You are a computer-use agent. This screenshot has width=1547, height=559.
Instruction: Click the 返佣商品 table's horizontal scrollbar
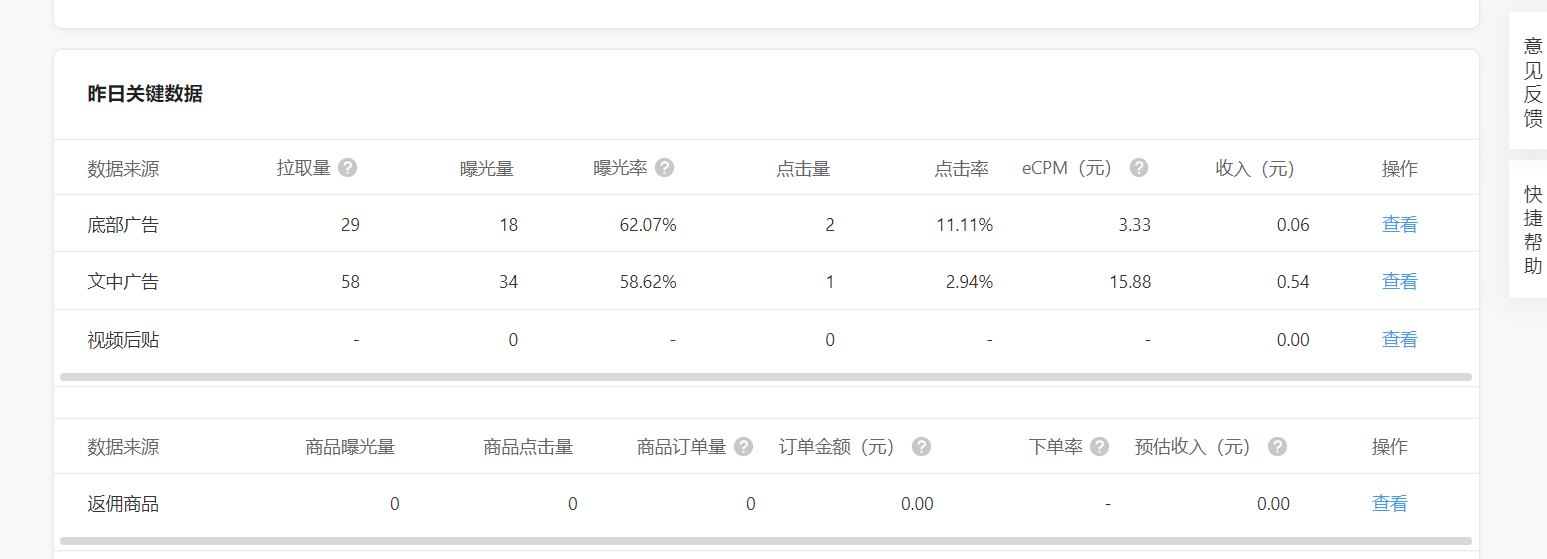point(765,541)
